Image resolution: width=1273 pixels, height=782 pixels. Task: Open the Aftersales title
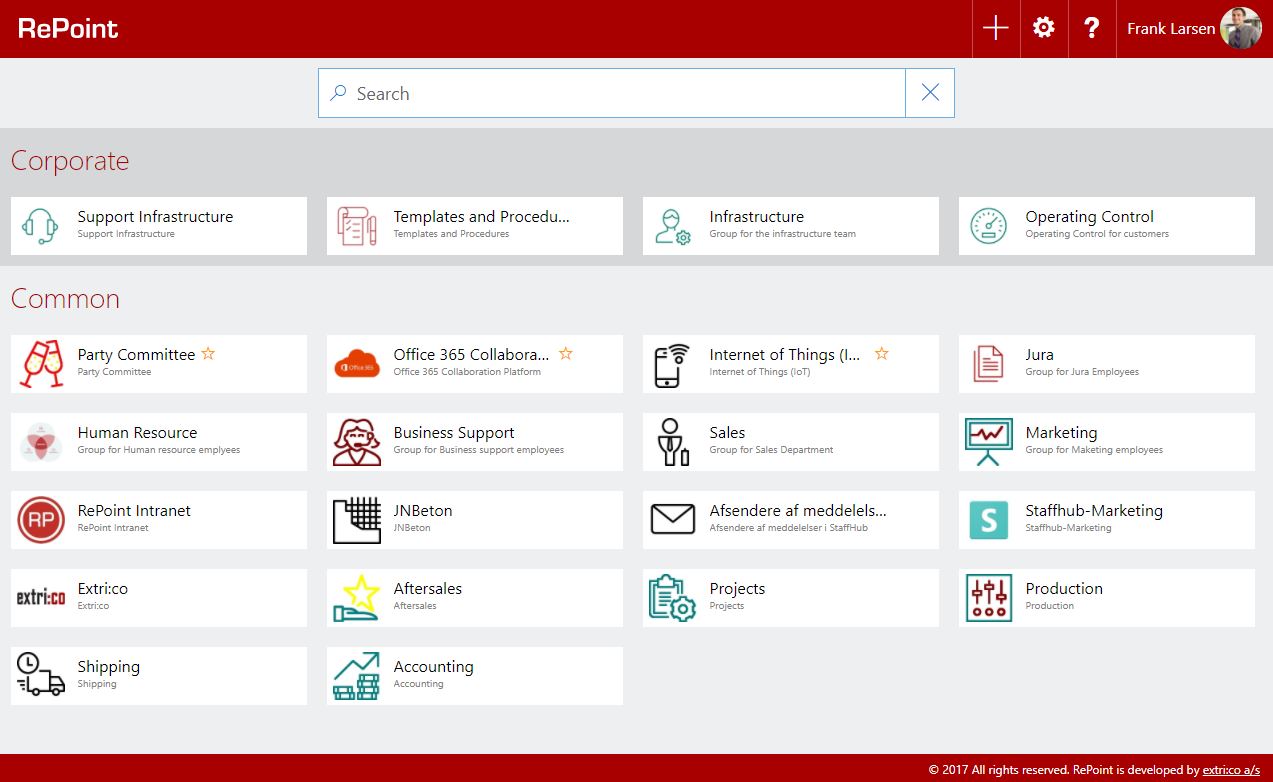point(427,589)
